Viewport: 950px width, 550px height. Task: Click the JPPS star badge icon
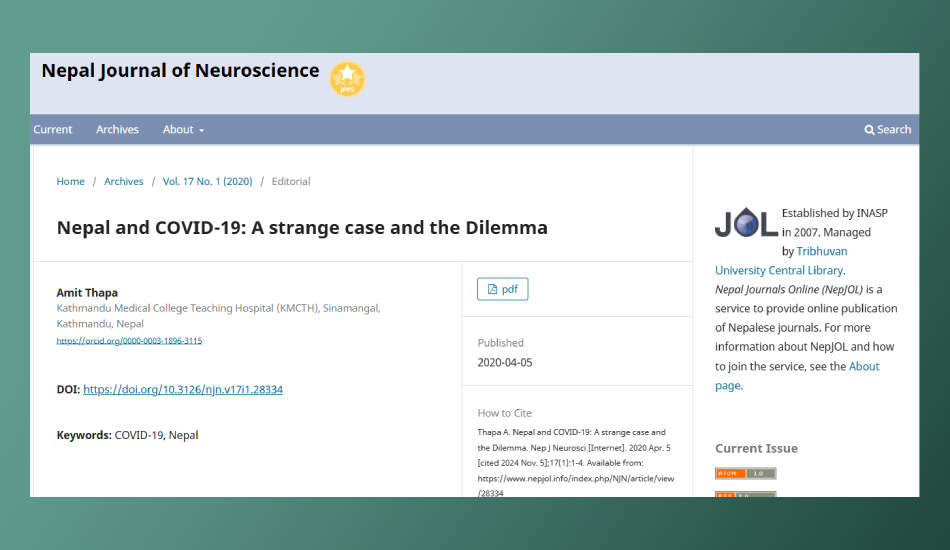coord(347,79)
